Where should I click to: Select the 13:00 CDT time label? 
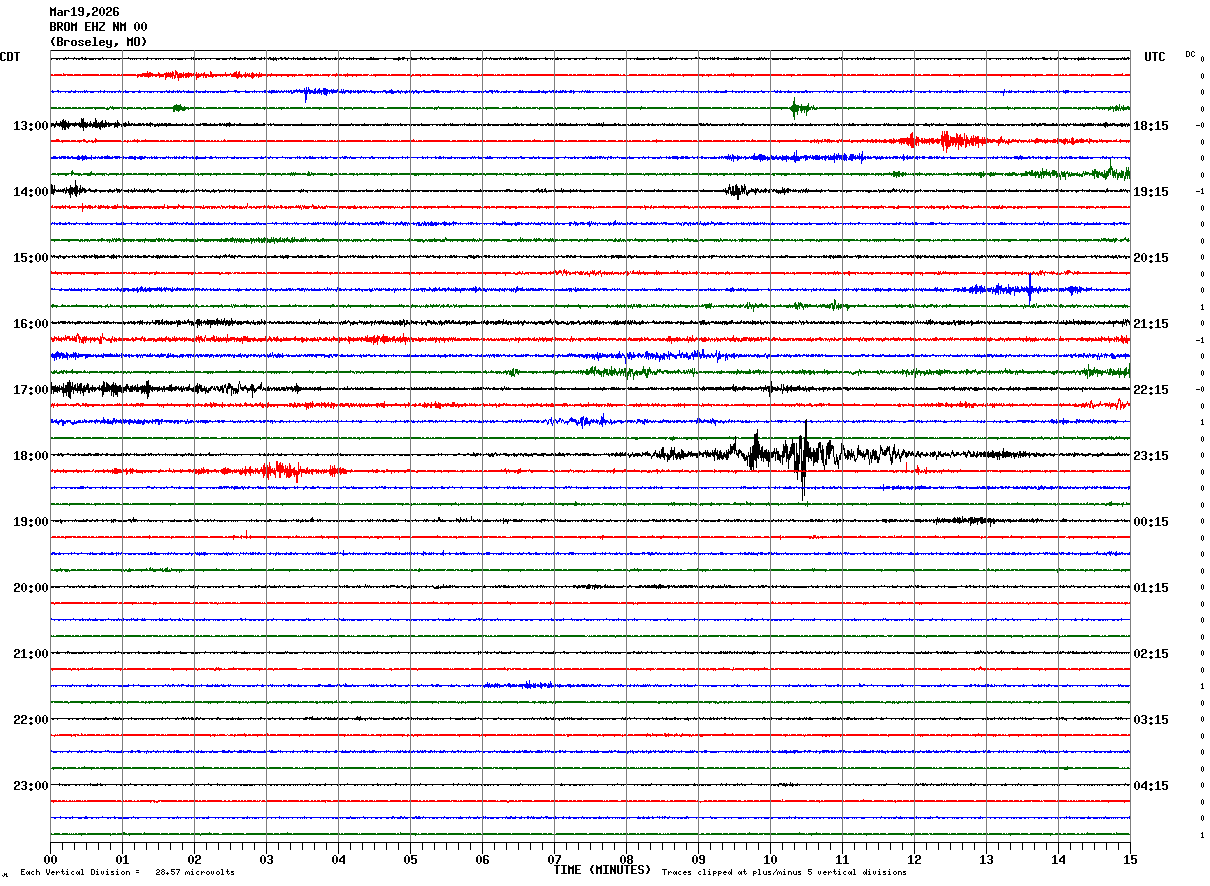tap(30, 126)
